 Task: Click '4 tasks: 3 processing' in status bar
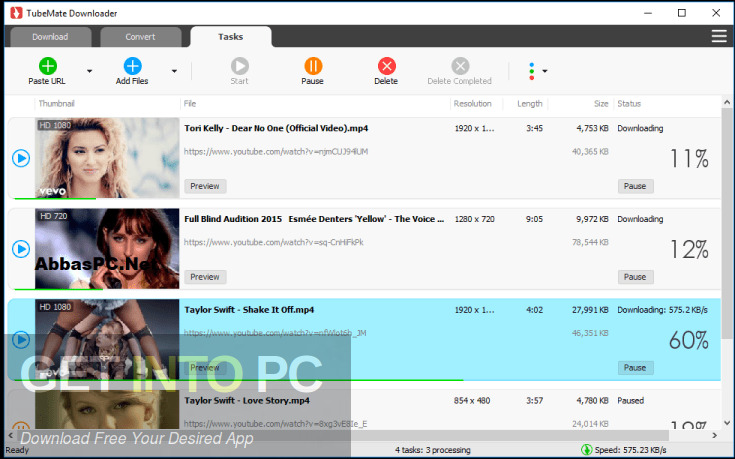point(433,450)
